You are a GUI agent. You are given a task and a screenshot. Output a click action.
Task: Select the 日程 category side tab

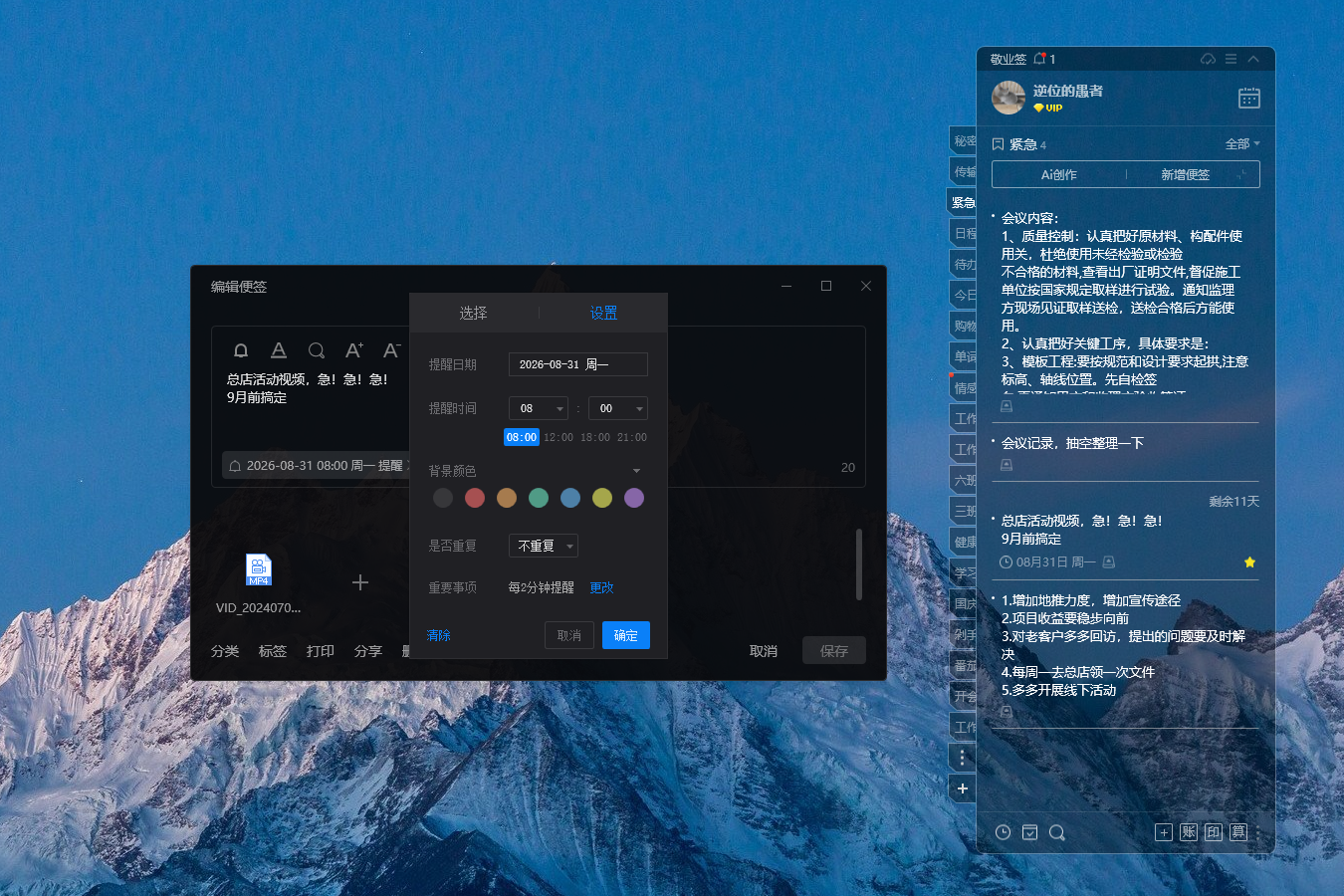click(x=963, y=233)
